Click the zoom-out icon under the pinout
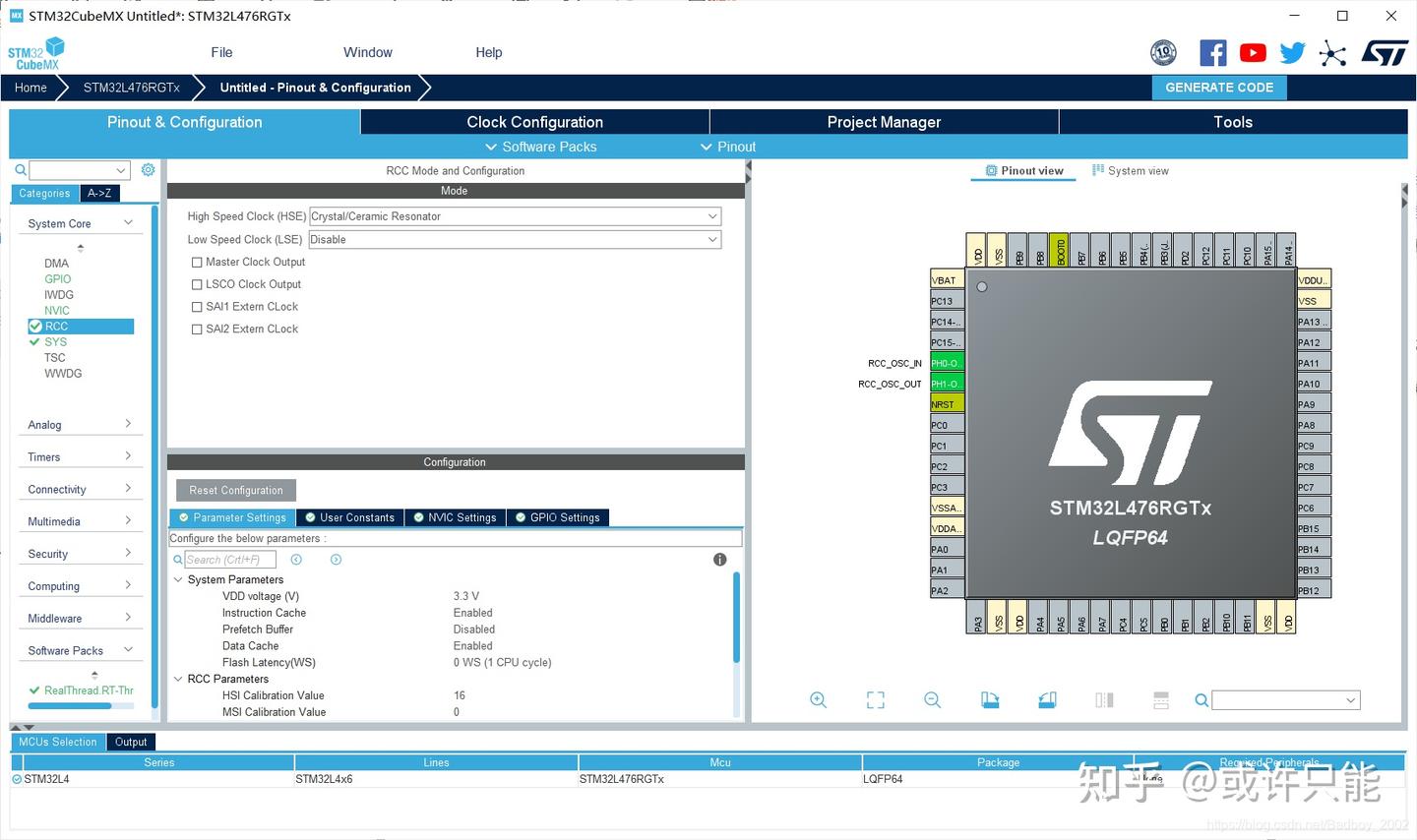 pos(932,699)
